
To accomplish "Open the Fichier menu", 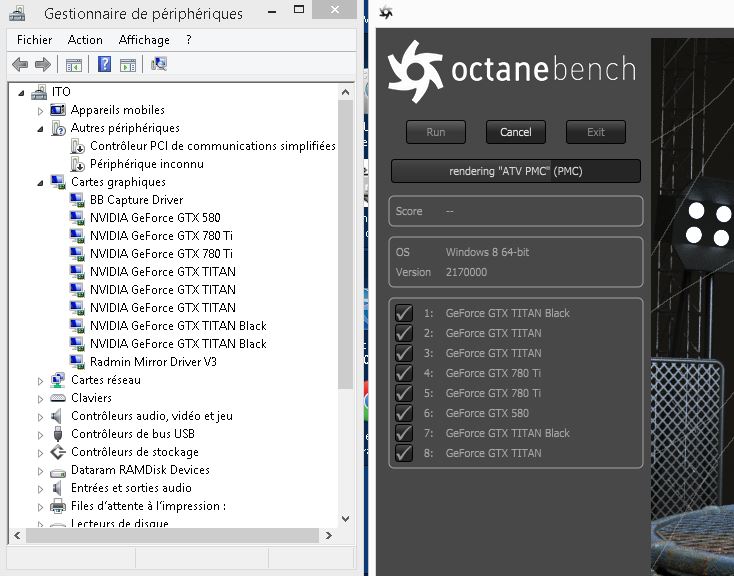I will pos(34,40).
